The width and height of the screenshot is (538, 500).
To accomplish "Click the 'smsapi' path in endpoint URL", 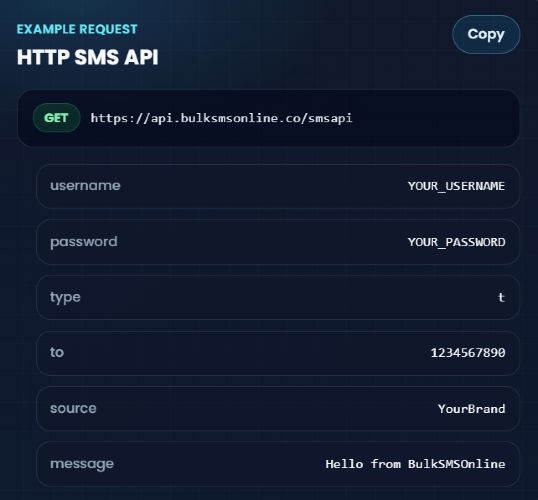I will pos(330,118).
